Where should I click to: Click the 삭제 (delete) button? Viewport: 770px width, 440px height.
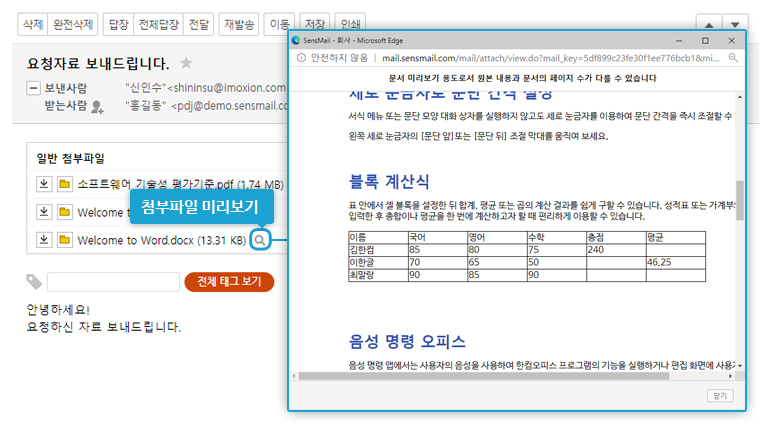point(33,23)
